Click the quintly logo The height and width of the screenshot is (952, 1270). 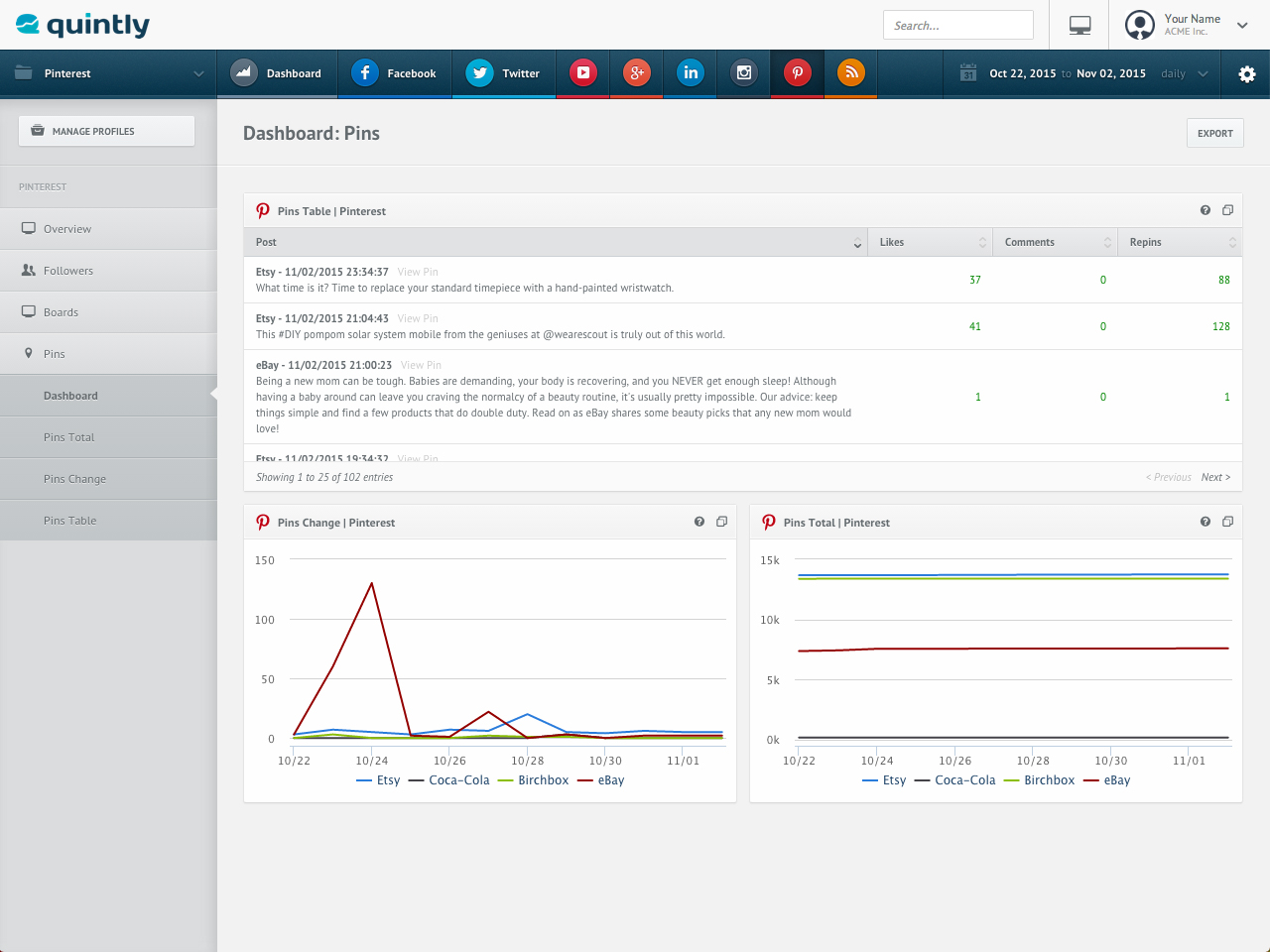(83, 25)
